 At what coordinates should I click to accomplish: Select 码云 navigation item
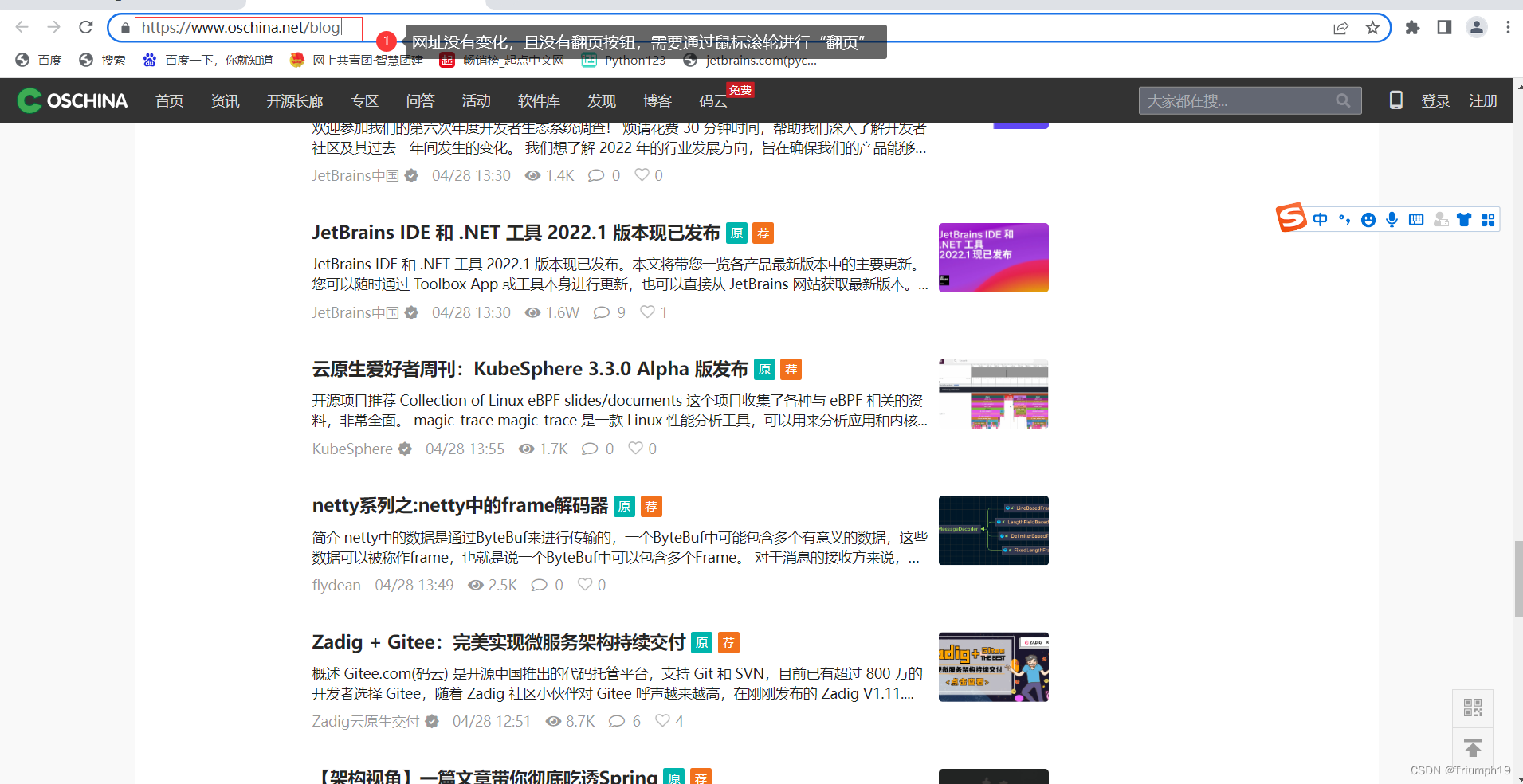pyautogui.click(x=713, y=100)
